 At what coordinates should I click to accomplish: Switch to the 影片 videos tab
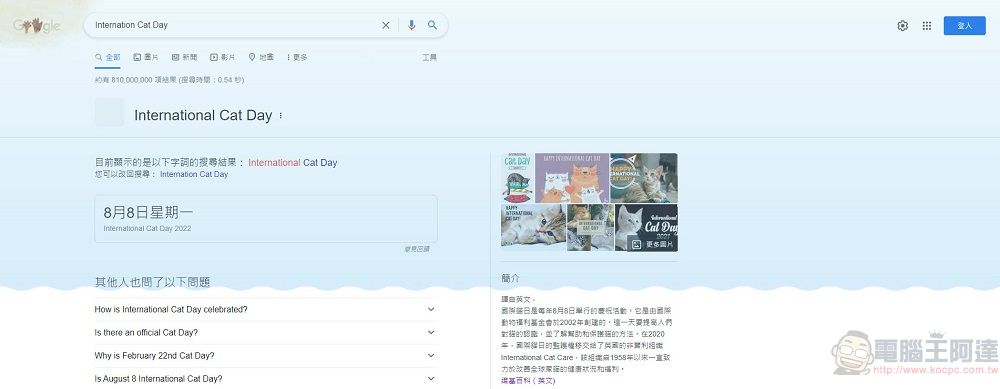click(x=223, y=57)
